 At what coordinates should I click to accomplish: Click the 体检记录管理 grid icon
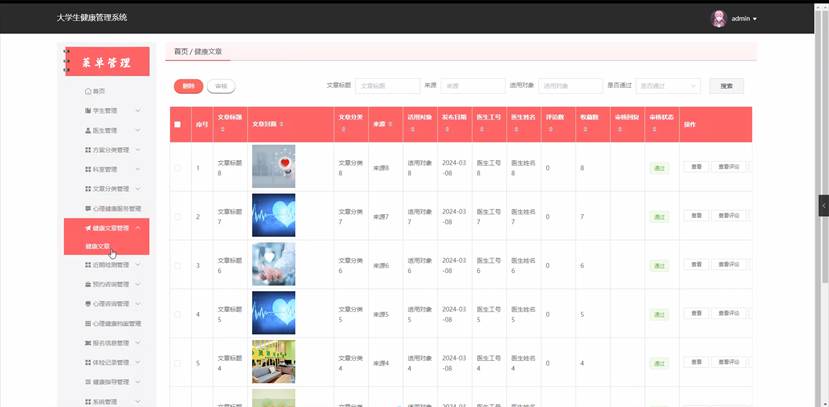pyautogui.click(x=88, y=363)
